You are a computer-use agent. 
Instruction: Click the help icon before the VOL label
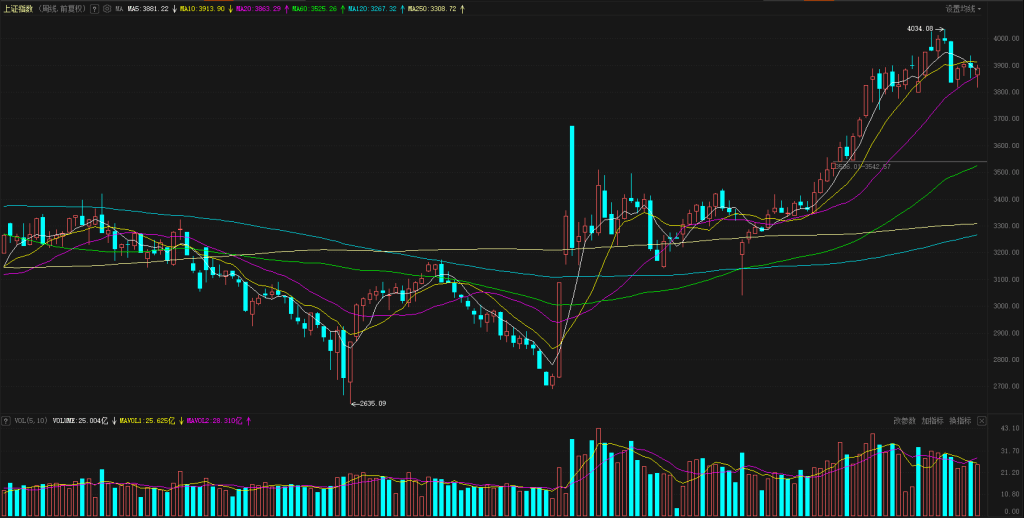point(7,421)
